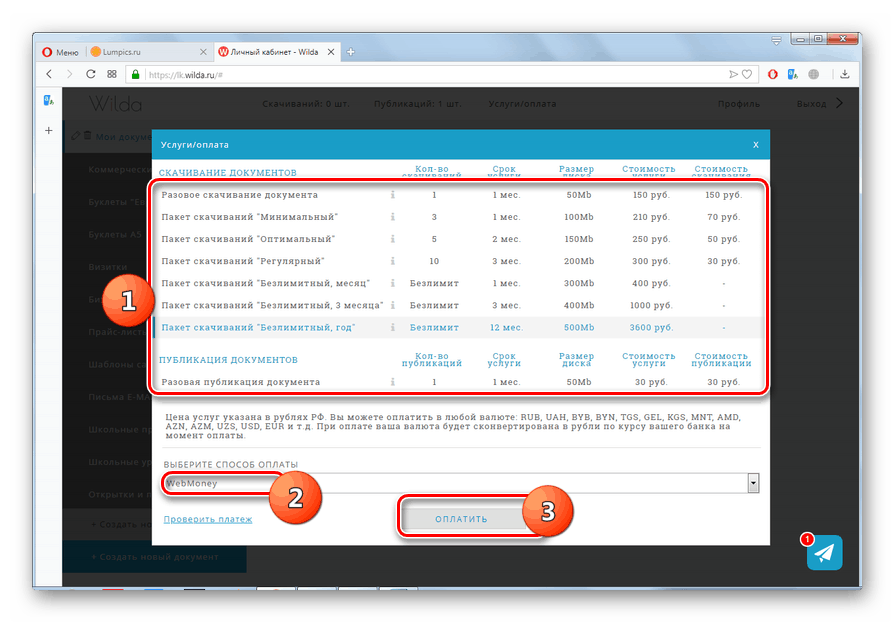
Task: Open the Telegram chat button
Action: tap(824, 552)
